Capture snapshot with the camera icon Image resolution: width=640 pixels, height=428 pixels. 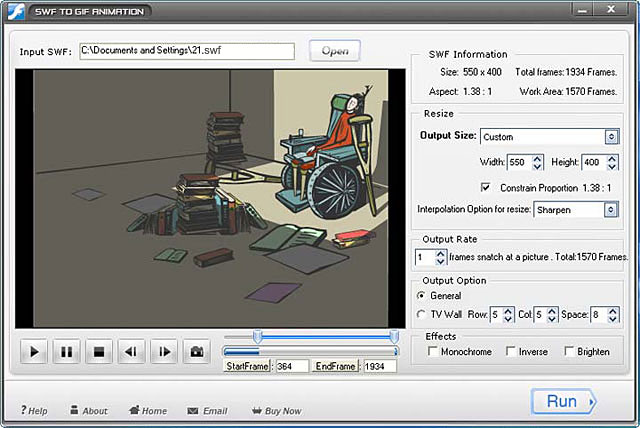(197, 351)
